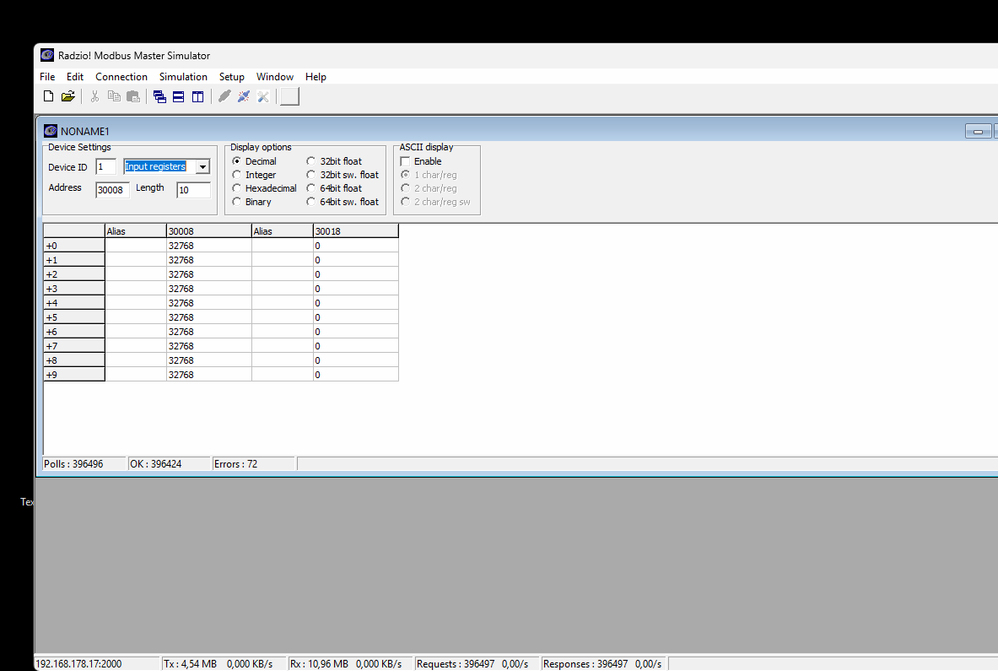Click the 30008 column header
Screen dimensions: 998x671
pos(209,231)
